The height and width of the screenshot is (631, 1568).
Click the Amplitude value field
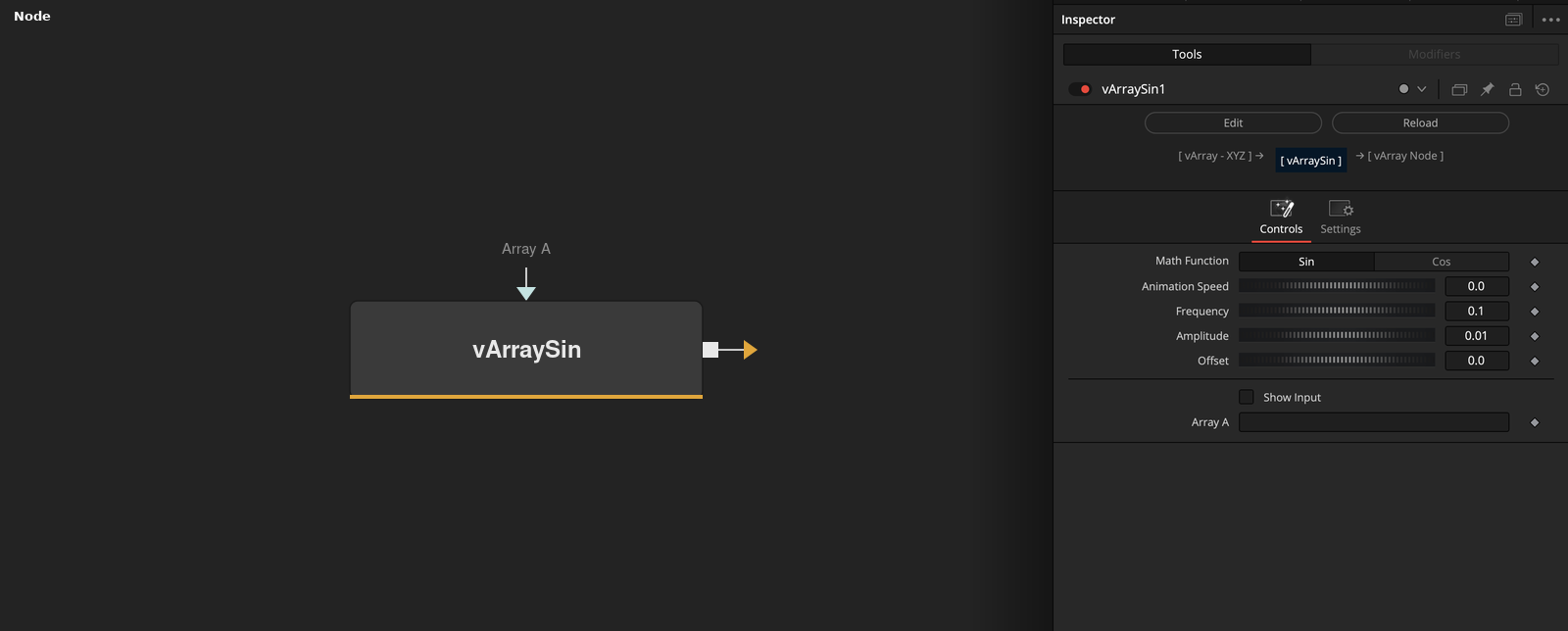[1477, 335]
